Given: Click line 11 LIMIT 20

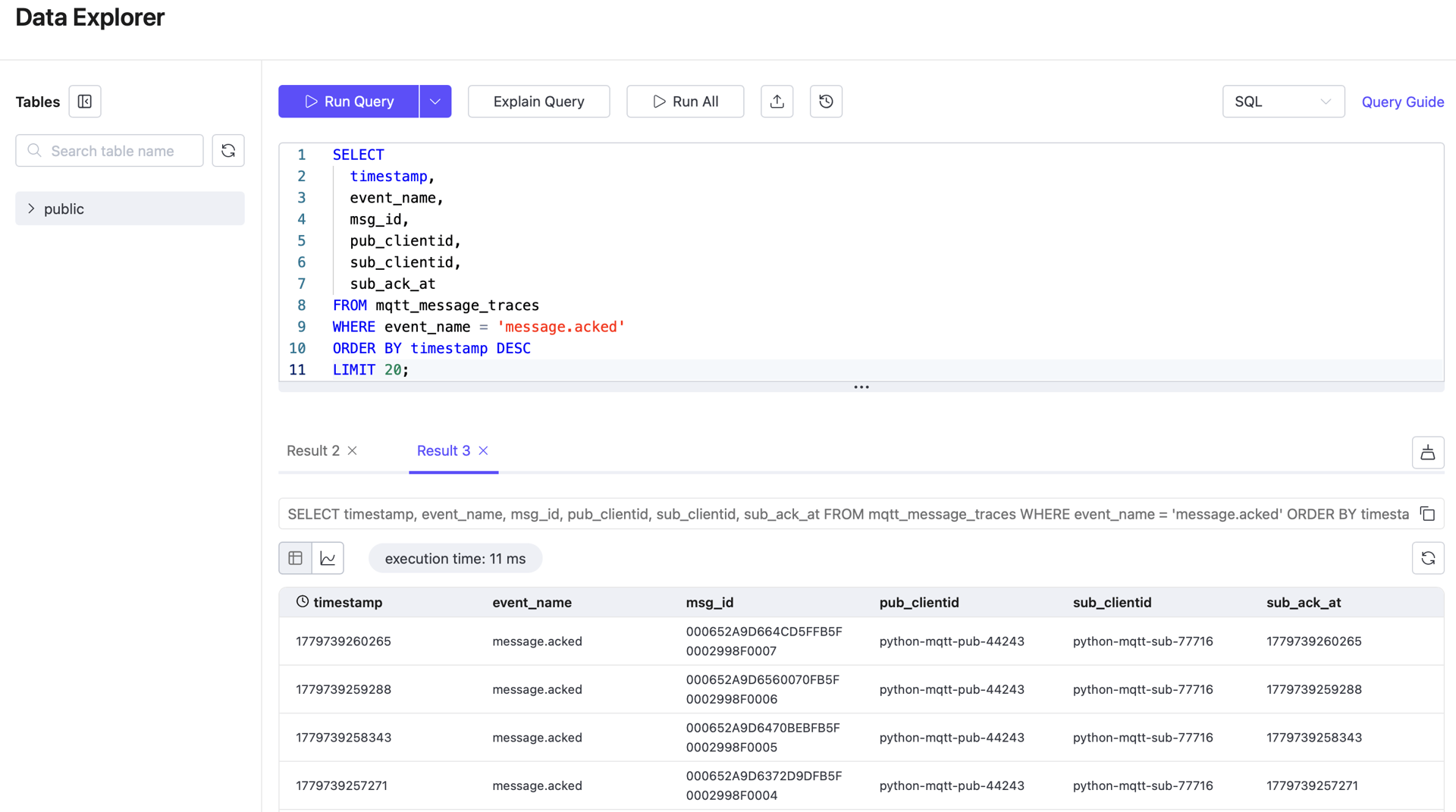Looking at the screenshot, I should tap(371, 370).
